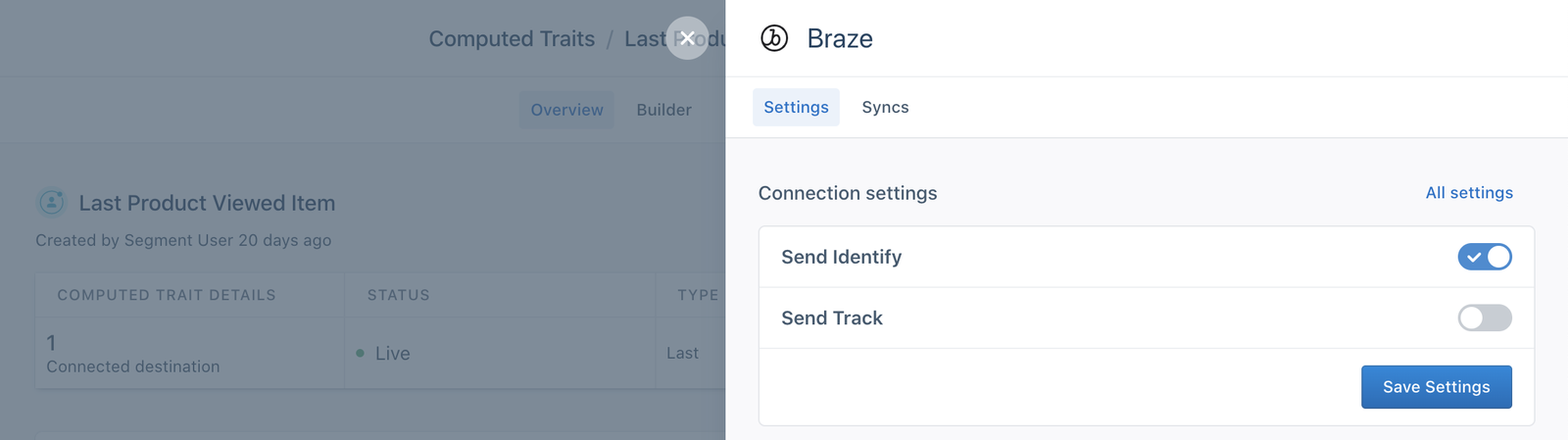Open the All settings link

click(1468, 193)
